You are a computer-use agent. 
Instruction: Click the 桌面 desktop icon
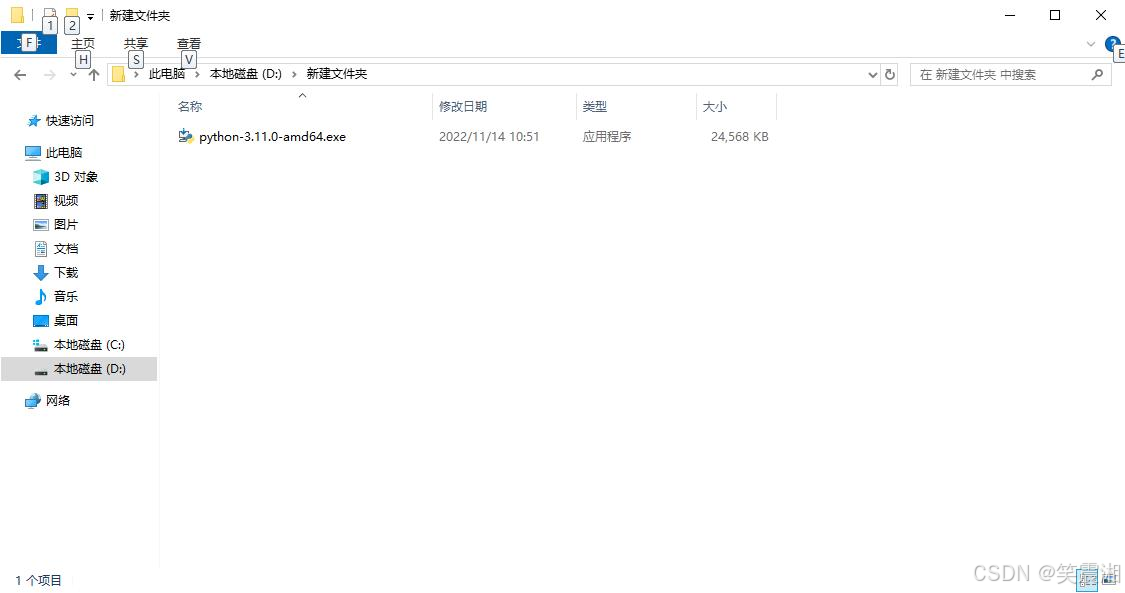(x=41, y=321)
